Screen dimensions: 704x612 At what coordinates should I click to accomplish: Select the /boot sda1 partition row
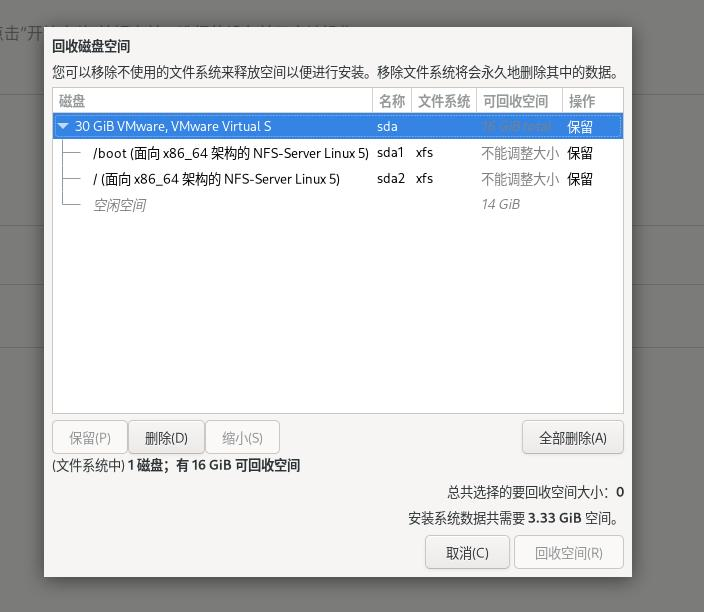coord(338,153)
